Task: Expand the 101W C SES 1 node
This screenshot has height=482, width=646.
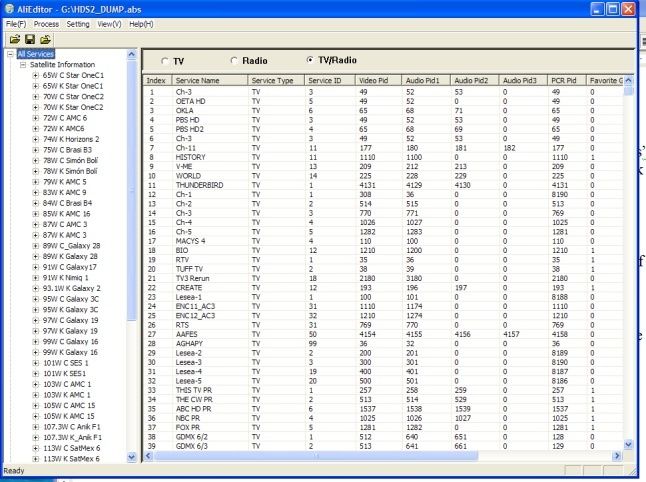Action: click(x=35, y=363)
